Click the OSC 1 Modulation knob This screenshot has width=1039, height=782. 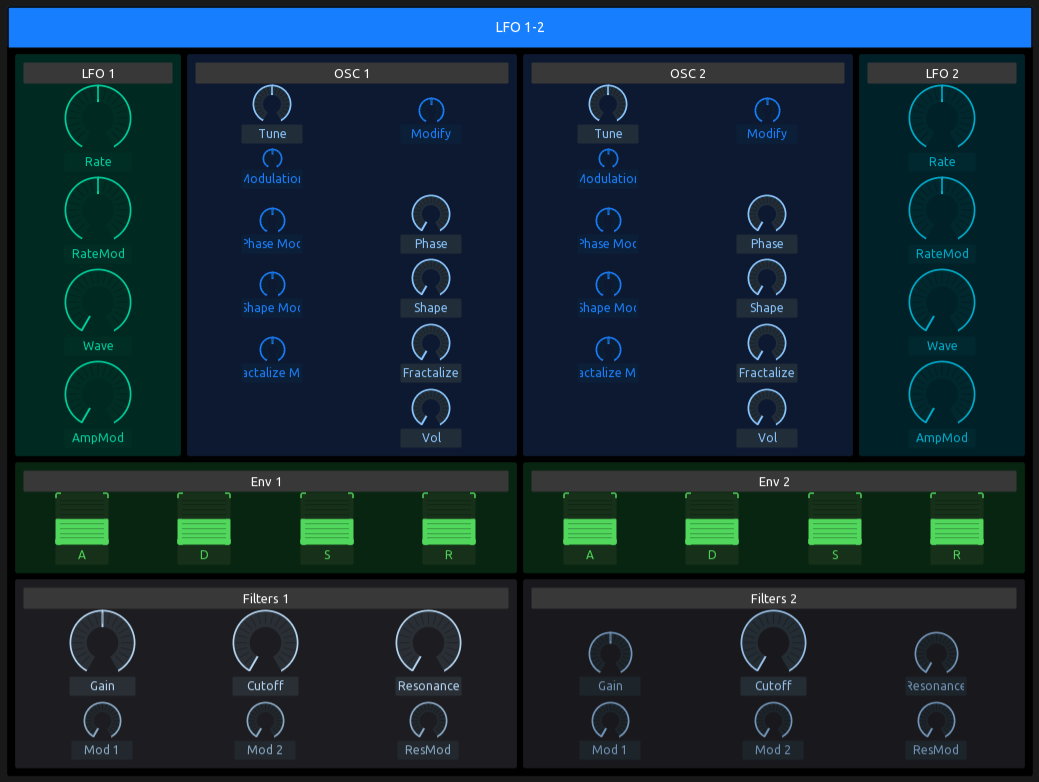tap(272, 158)
